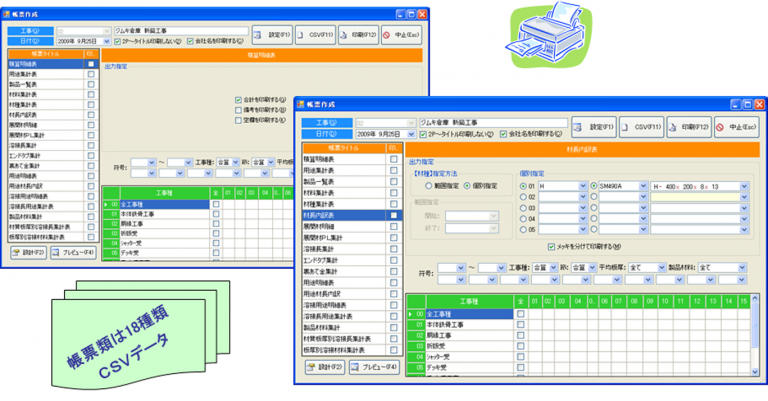Screen dimensions: 768x401
Task: Click the page icon on front window's CSV(F11)
Action: click(625, 127)
